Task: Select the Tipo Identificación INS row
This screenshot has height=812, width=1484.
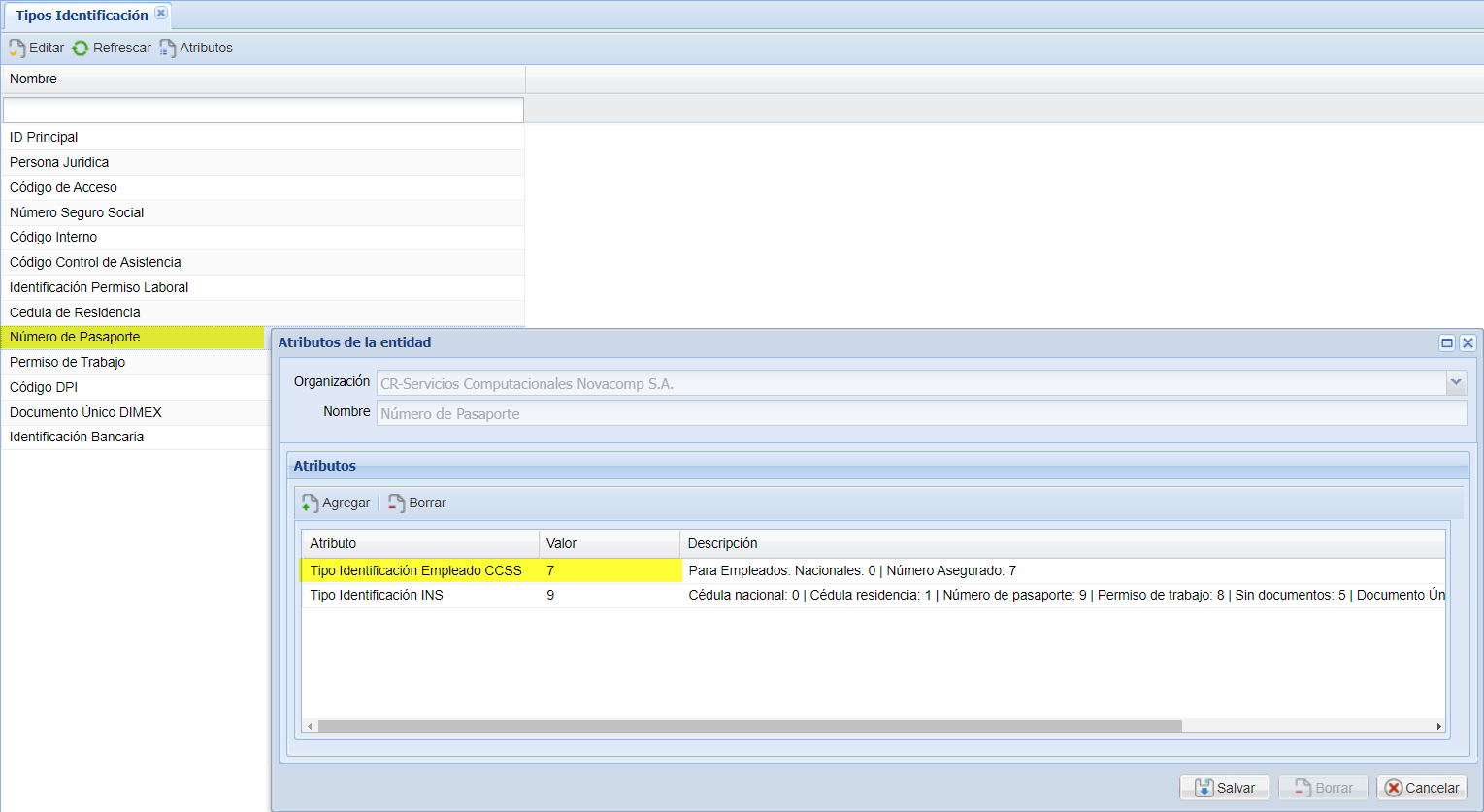Action: (x=874, y=595)
